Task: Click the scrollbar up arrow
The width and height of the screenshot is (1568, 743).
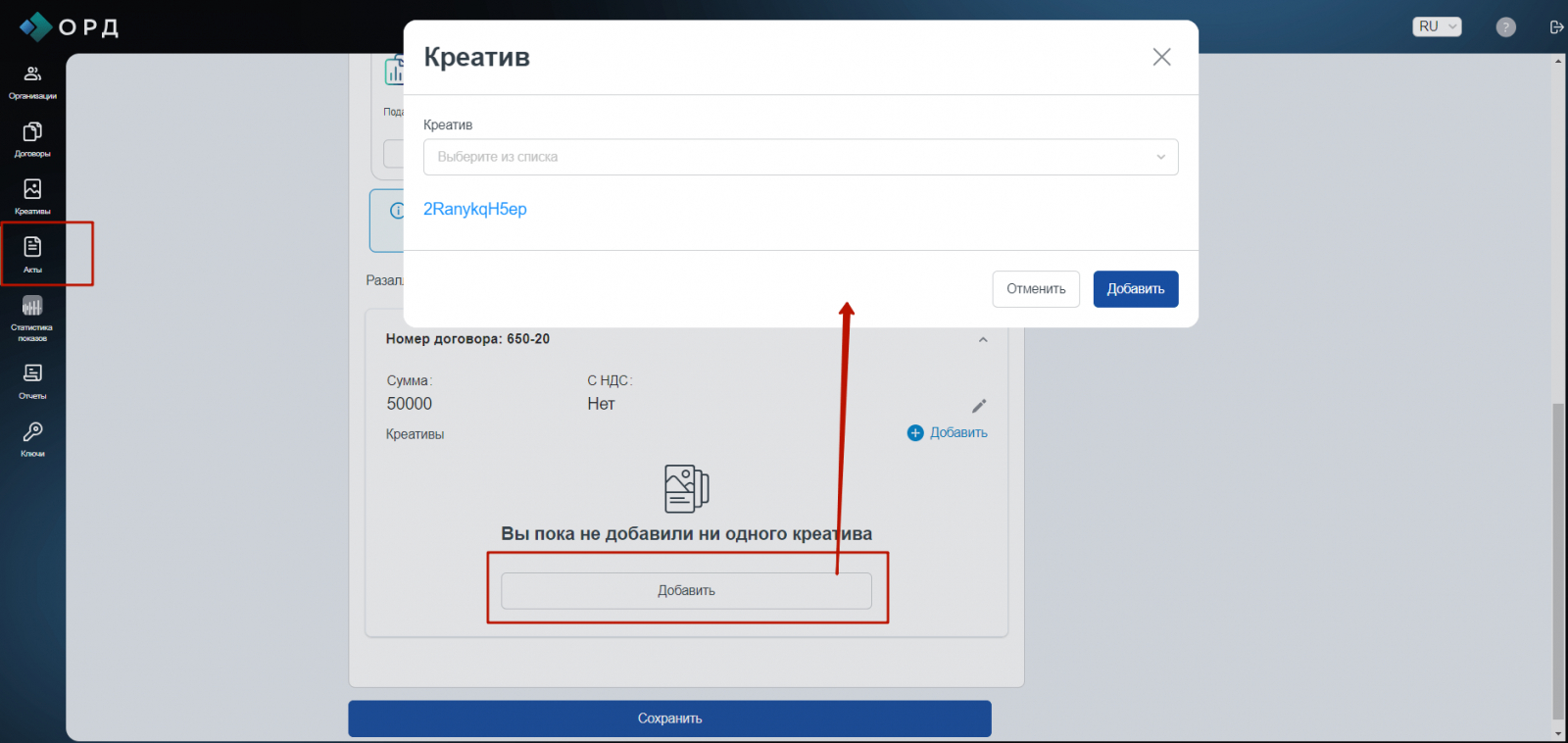Action: click(x=1558, y=61)
